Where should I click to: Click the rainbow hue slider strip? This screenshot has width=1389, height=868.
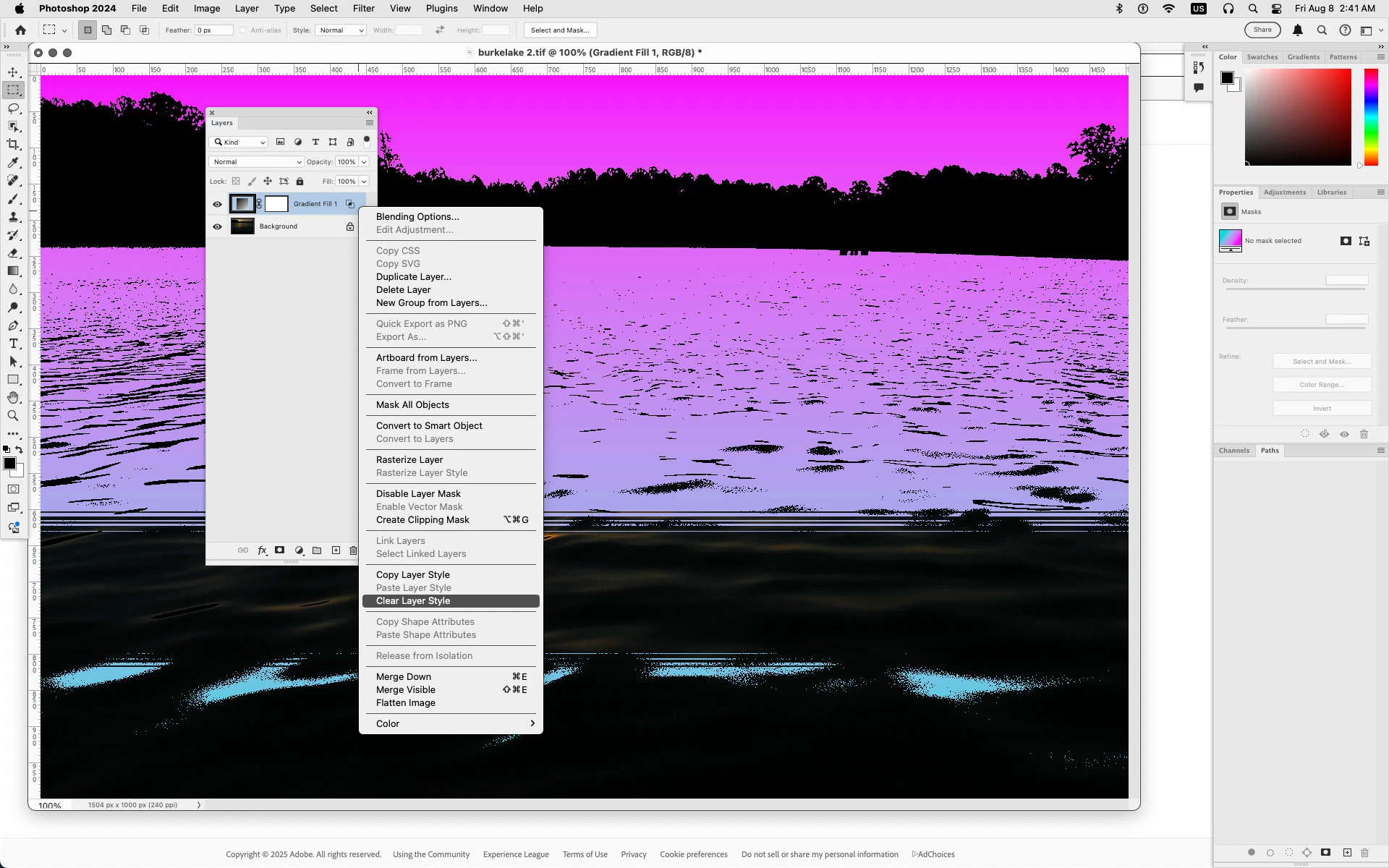[x=1371, y=117]
